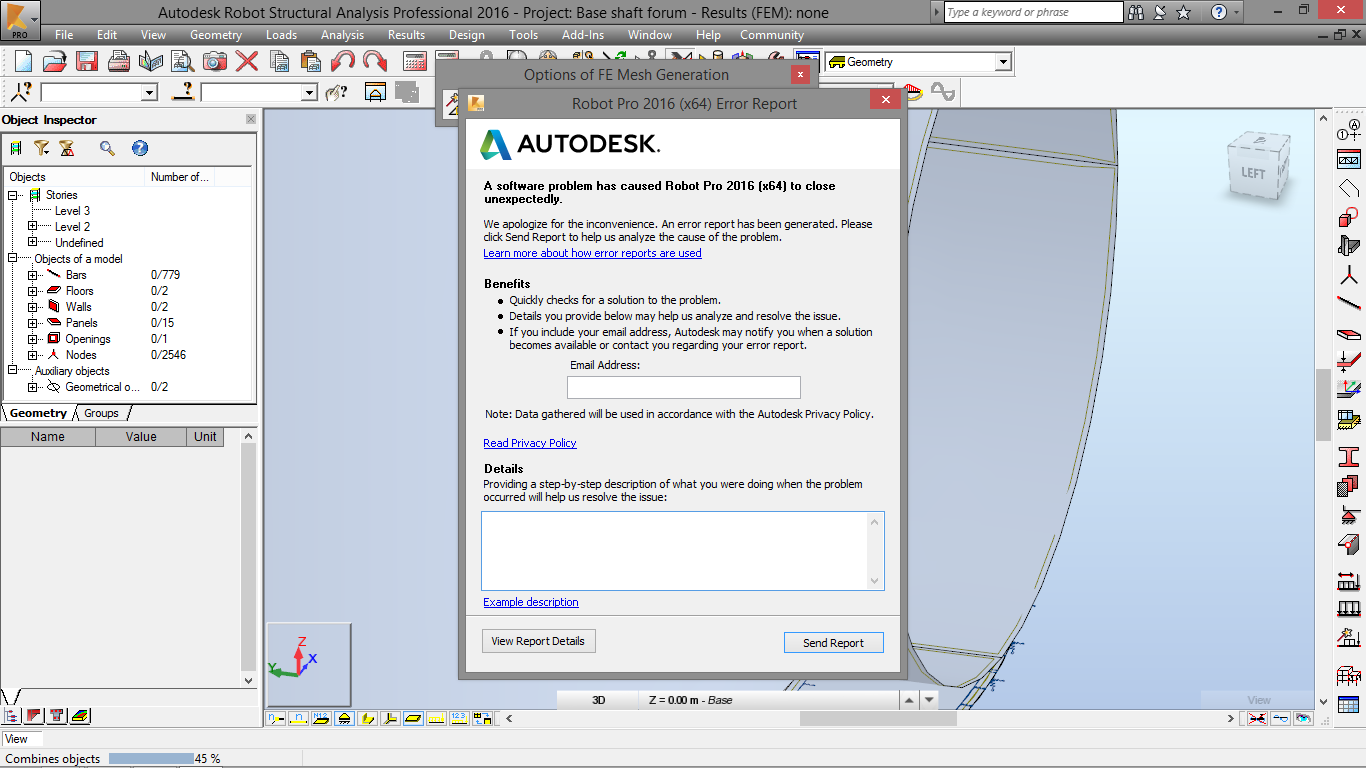This screenshot has width=1366, height=768.
Task: Undo the last action
Action: pos(342,61)
